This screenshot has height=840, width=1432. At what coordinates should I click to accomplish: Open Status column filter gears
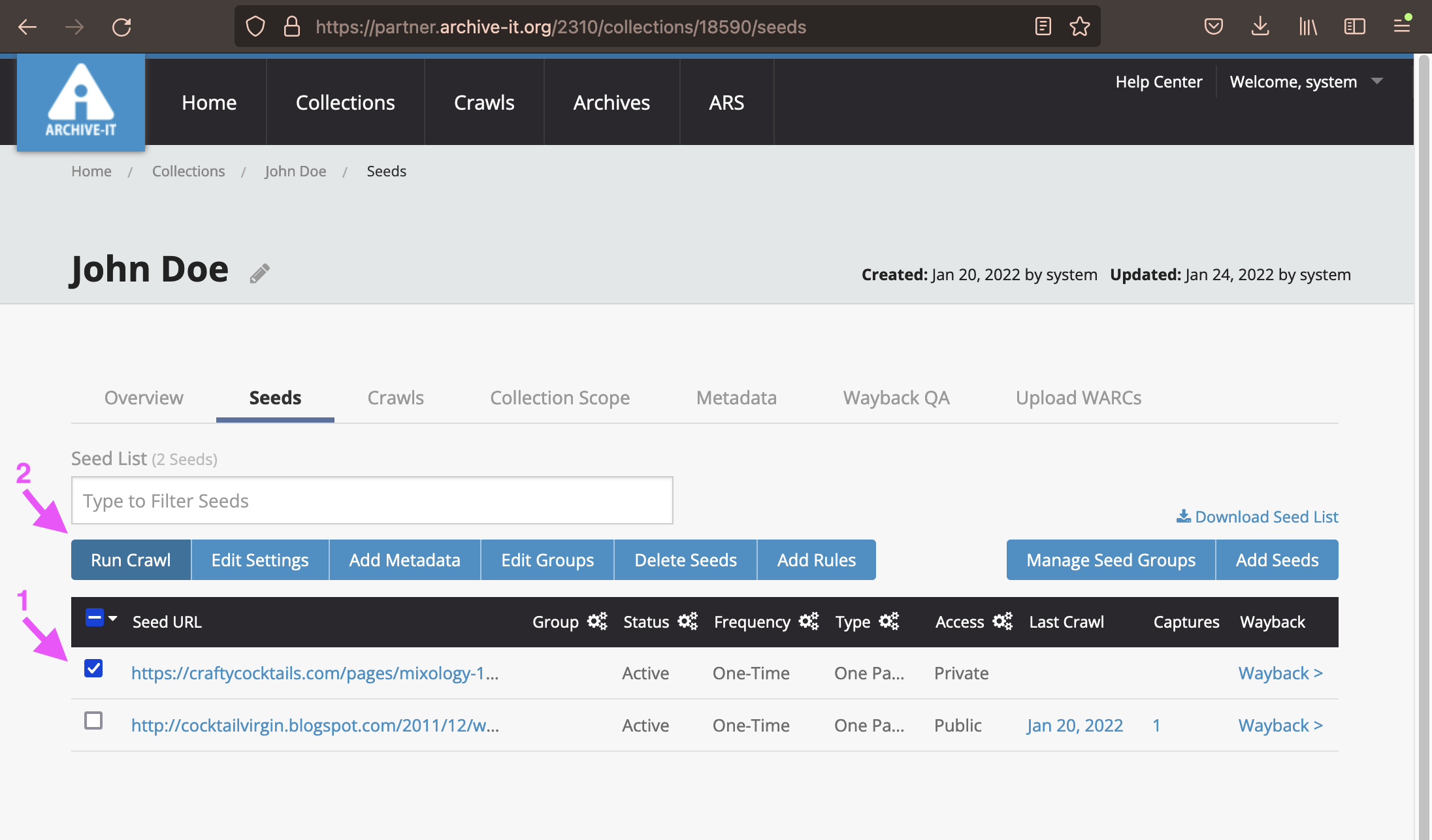pyautogui.click(x=687, y=621)
